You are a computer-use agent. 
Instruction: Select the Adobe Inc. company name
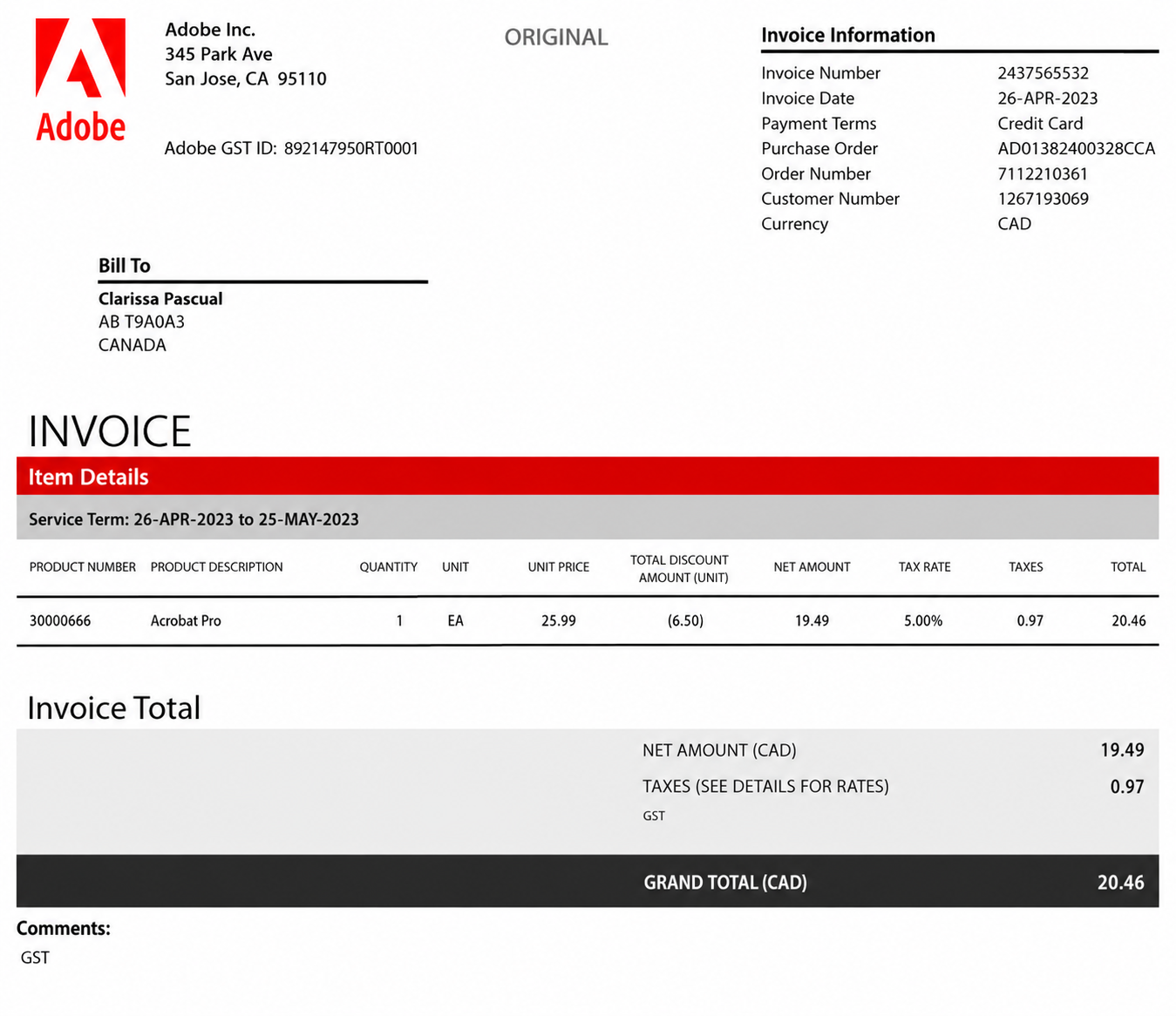[210, 30]
